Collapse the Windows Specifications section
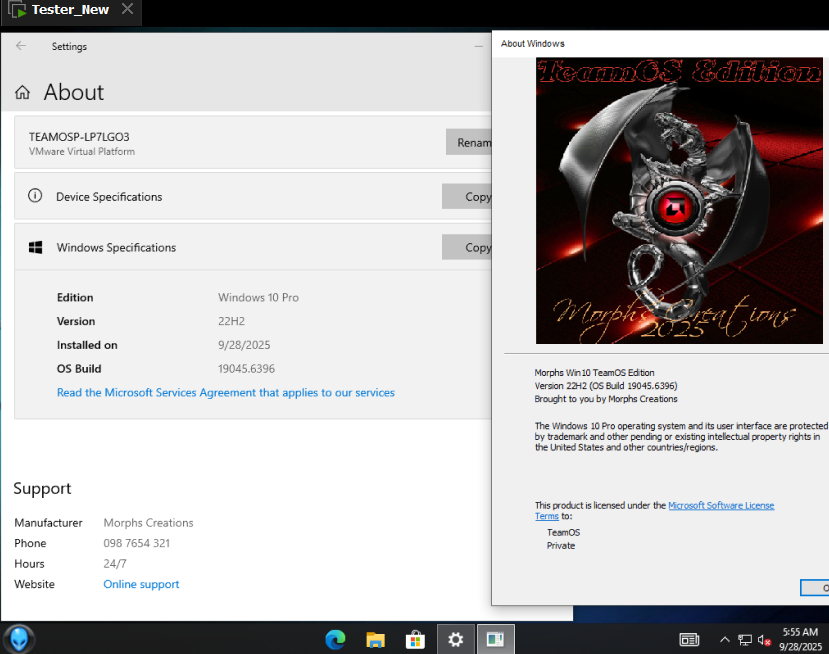The image size is (829, 654). (116, 247)
